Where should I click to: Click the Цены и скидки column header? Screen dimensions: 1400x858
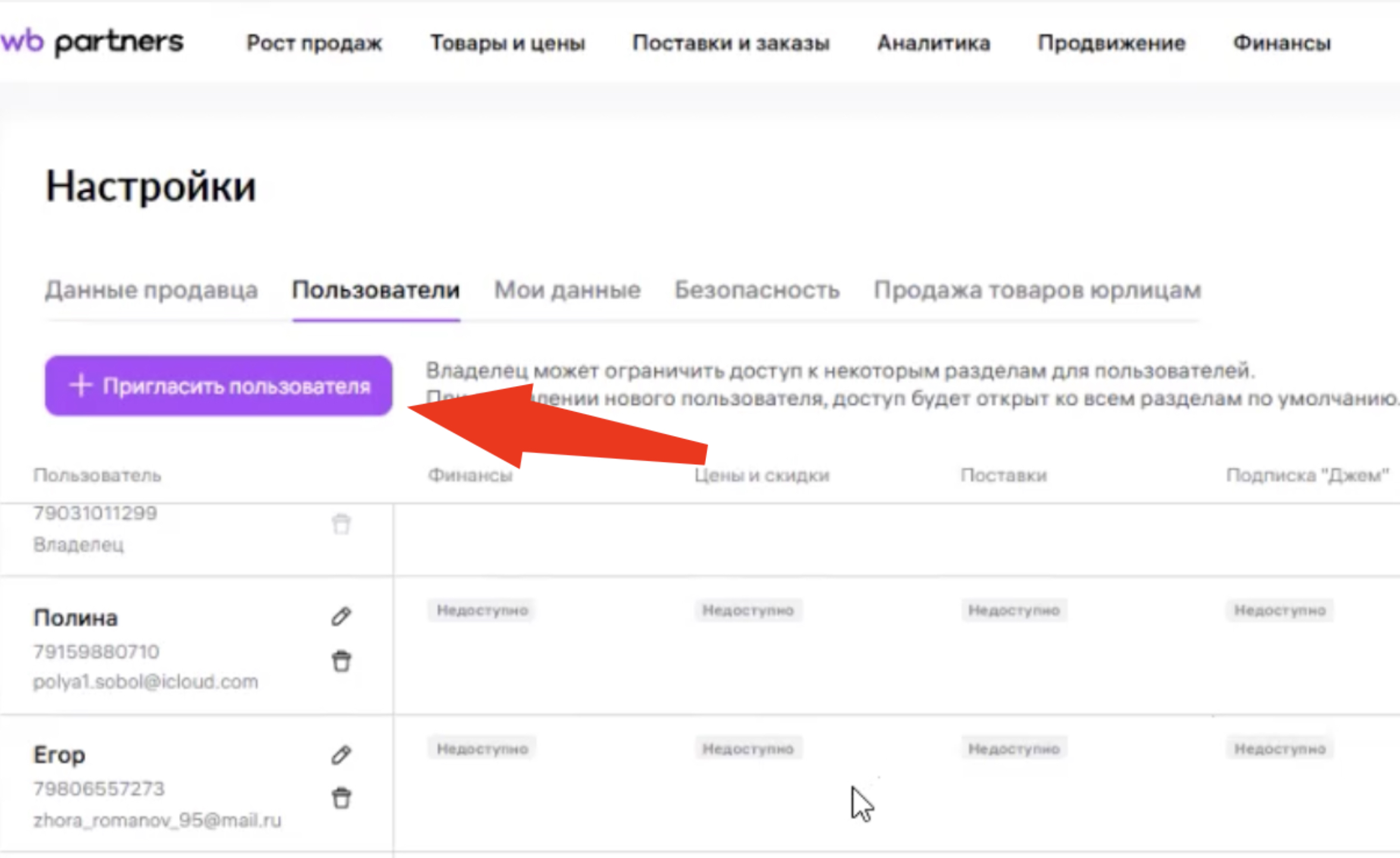tap(762, 475)
